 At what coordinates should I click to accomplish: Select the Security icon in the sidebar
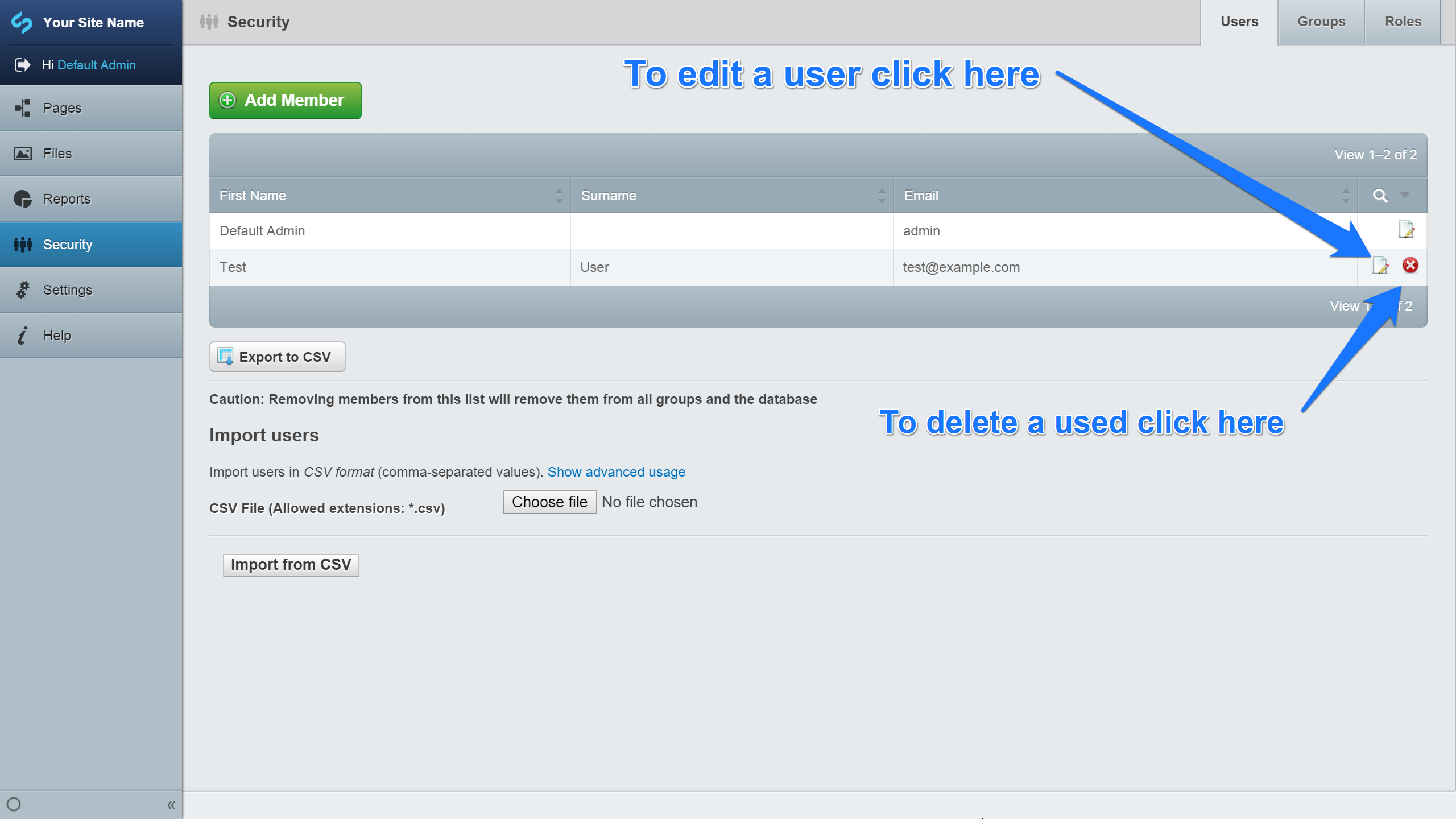tap(23, 244)
